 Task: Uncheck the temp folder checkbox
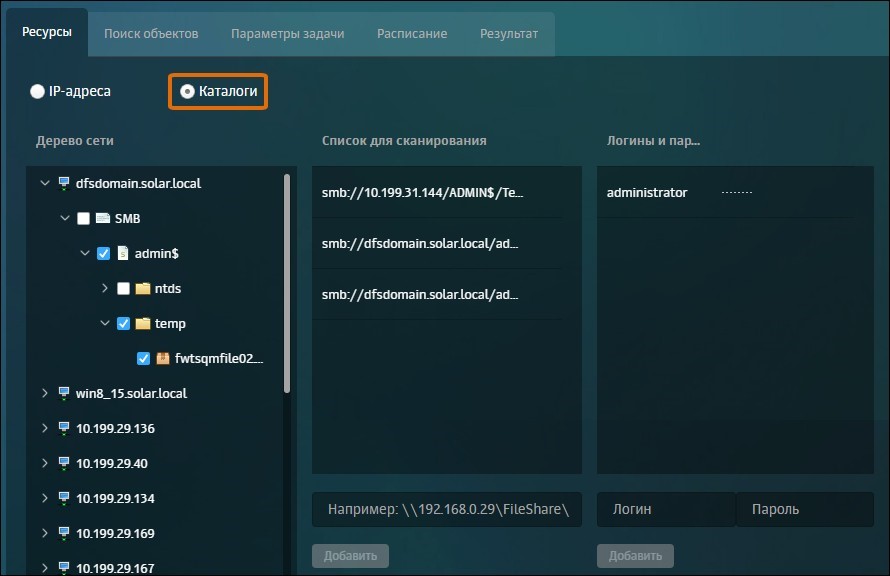[x=123, y=323]
